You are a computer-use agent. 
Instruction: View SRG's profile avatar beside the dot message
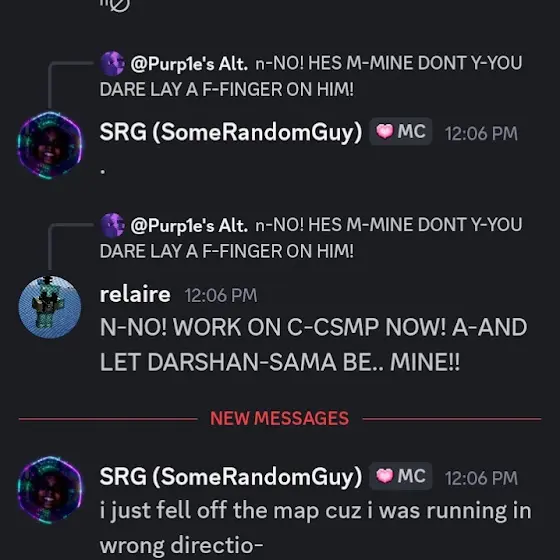(50, 145)
